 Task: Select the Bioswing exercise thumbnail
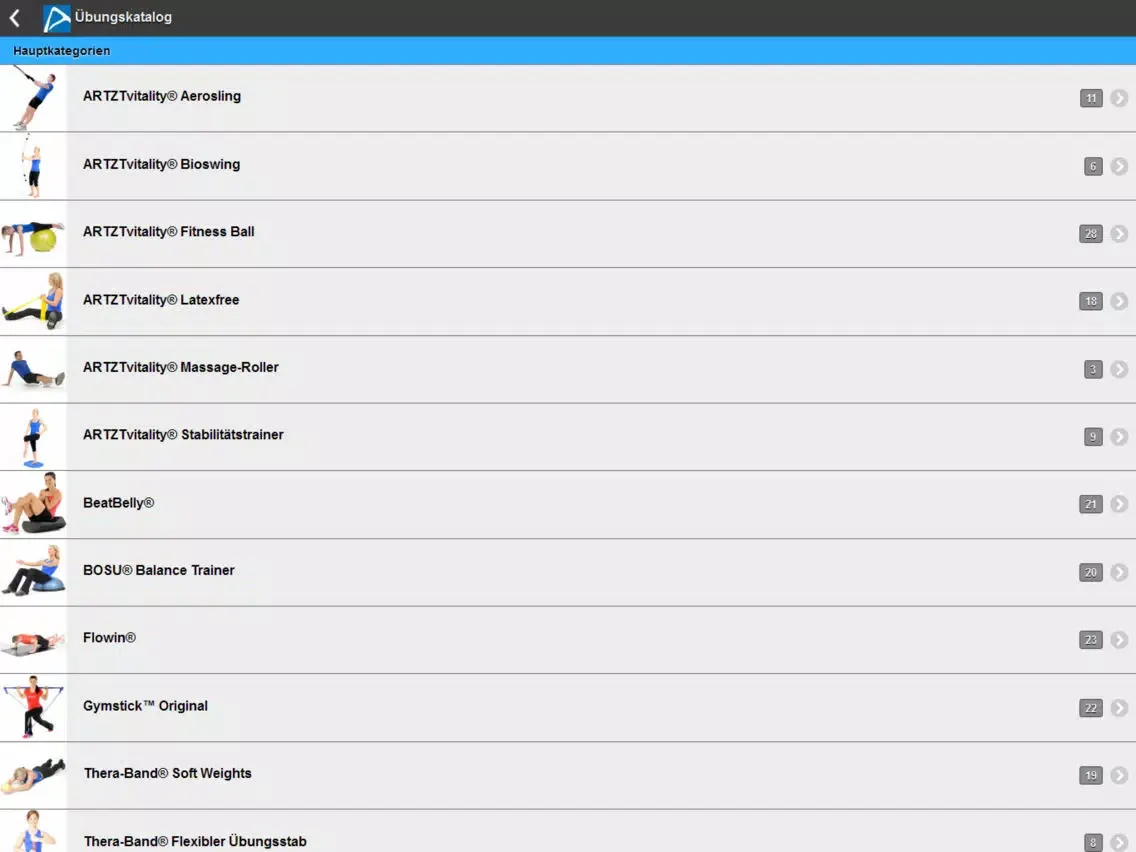33,166
